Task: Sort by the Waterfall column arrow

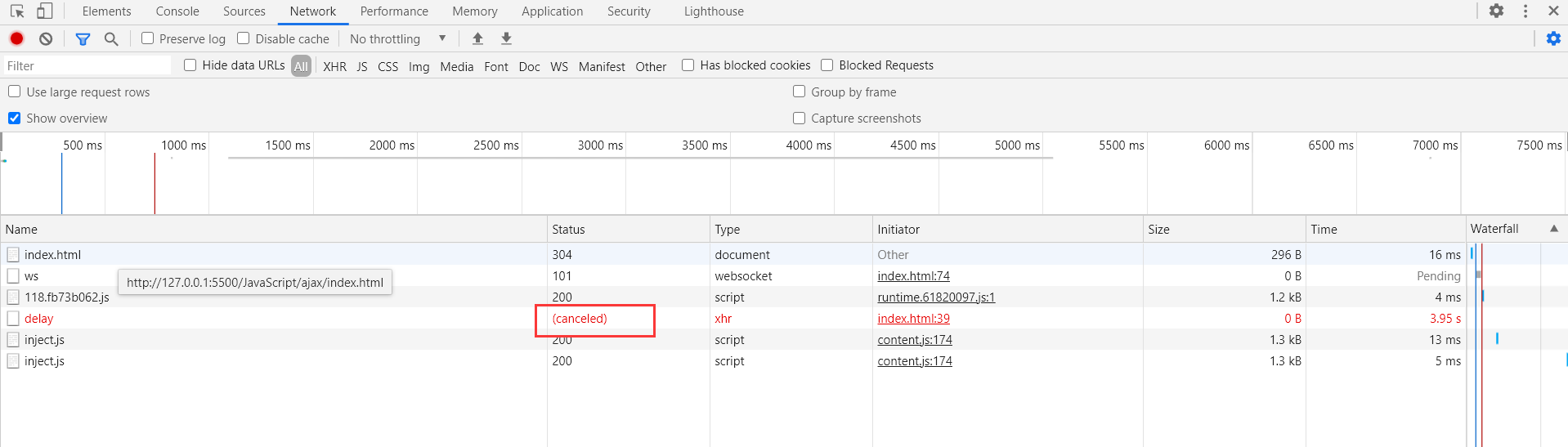Action: pos(1554,229)
